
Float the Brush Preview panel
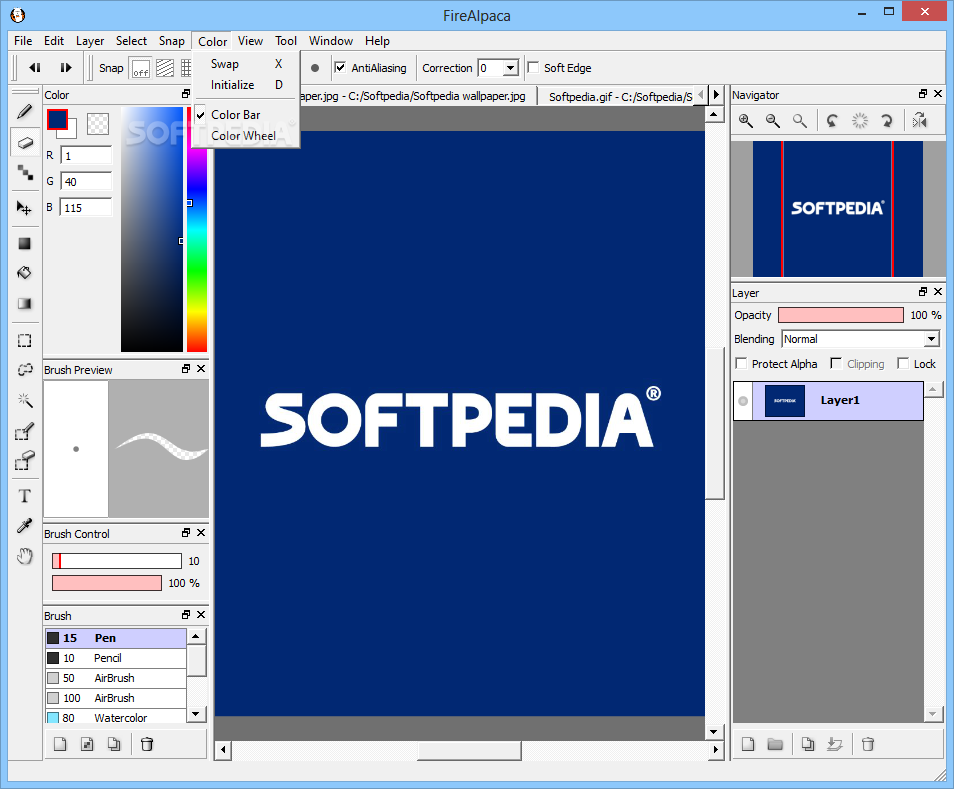coord(186,369)
